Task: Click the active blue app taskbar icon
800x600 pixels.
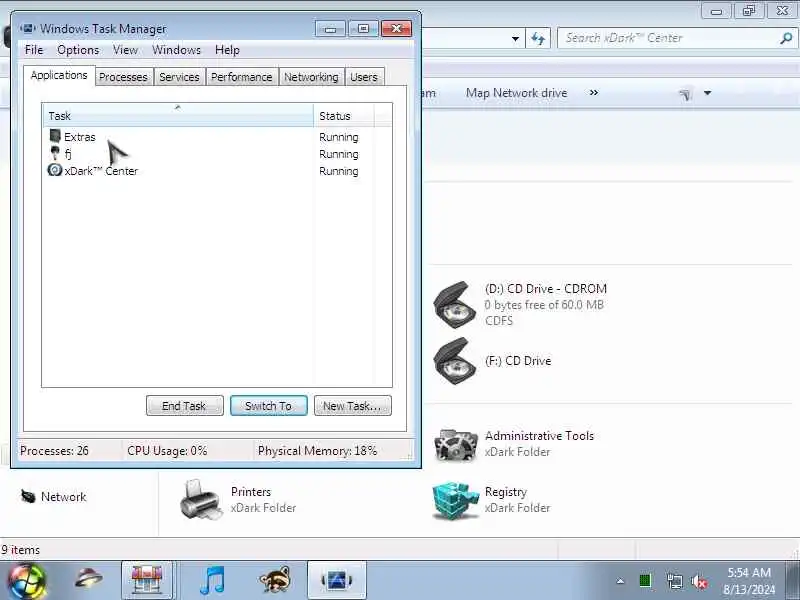Action: (337, 580)
